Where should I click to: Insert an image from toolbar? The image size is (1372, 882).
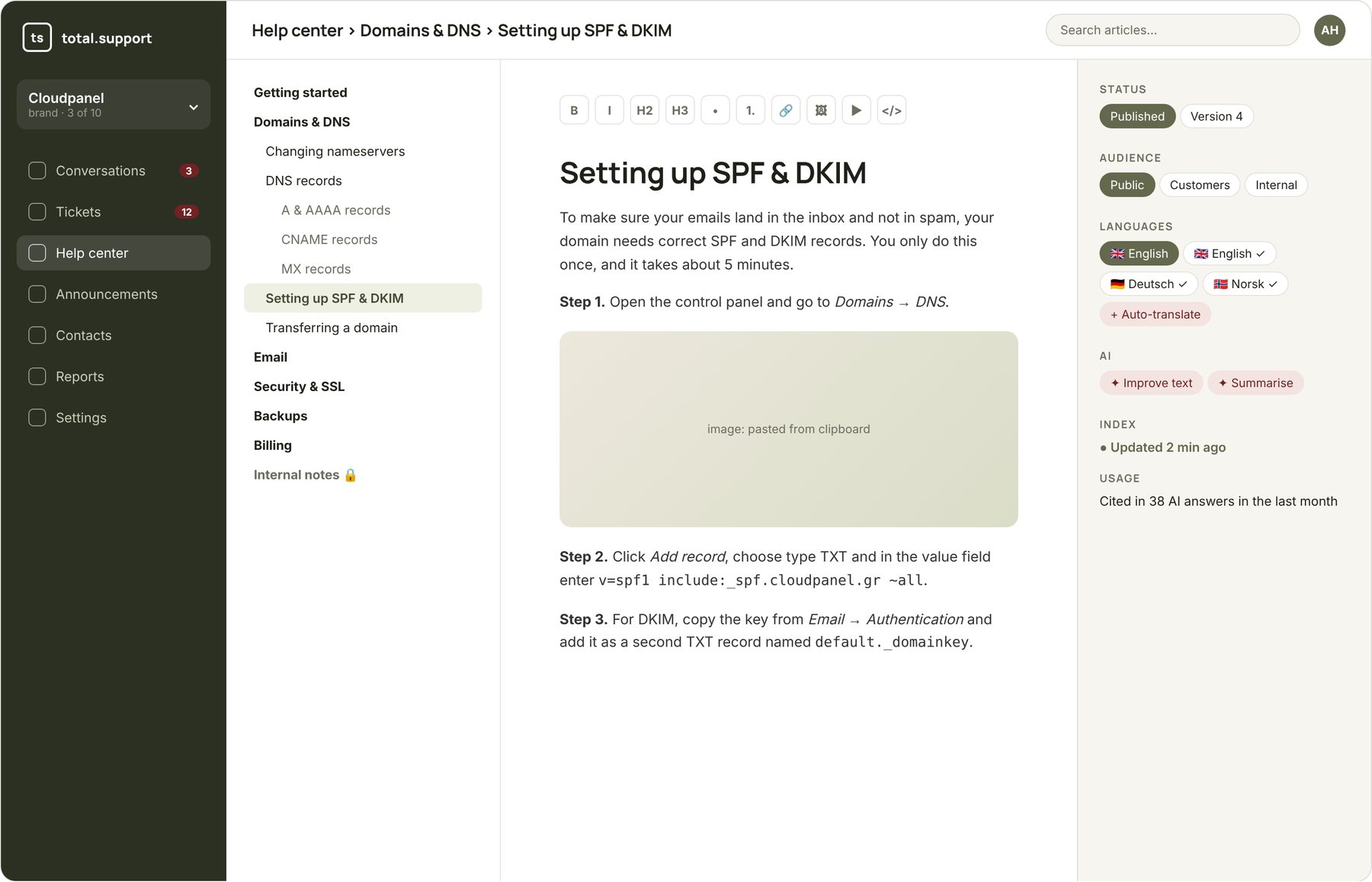(x=821, y=111)
